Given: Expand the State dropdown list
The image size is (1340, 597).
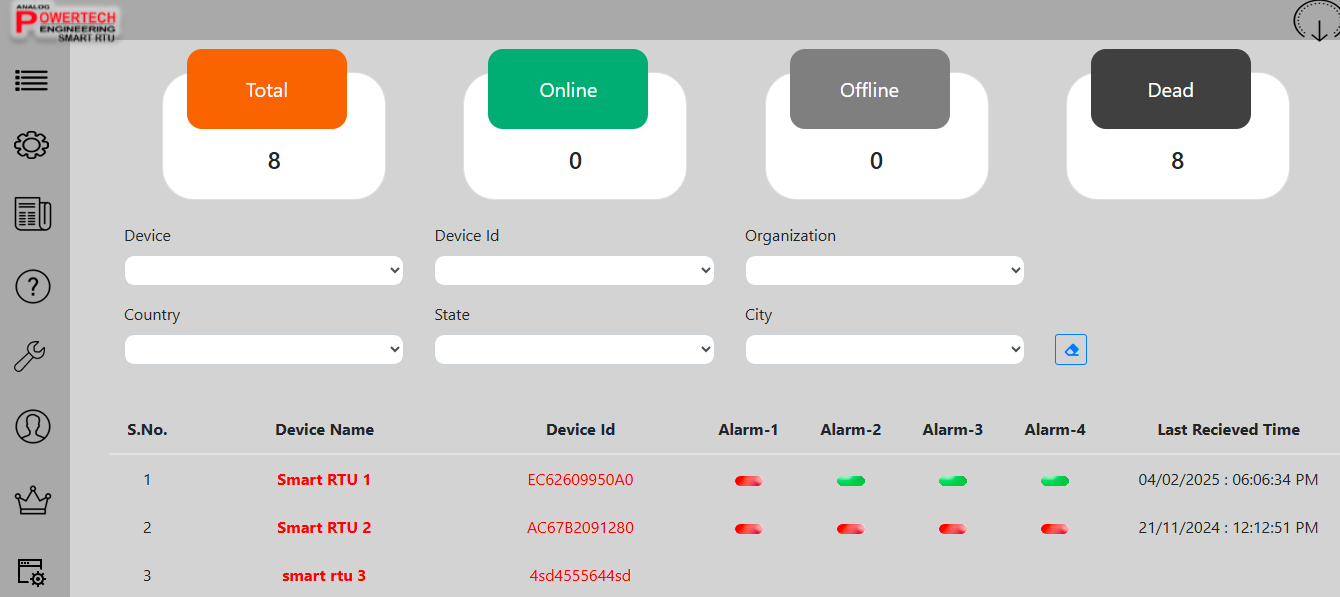Looking at the screenshot, I should pyautogui.click(x=574, y=350).
